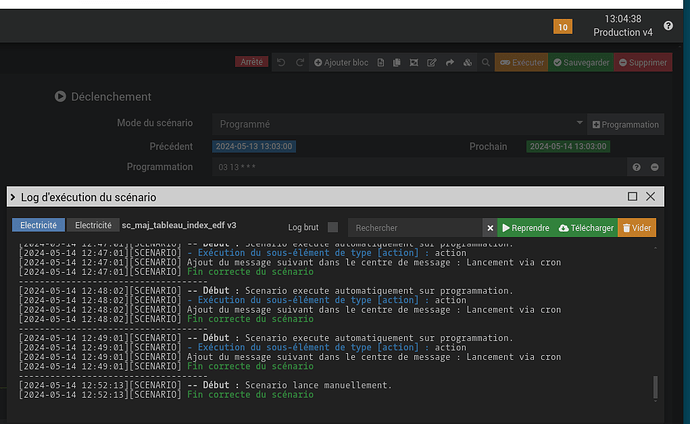Click the 13:04:38 clock in header
The width and height of the screenshot is (690, 424).
pyautogui.click(x=623, y=19)
